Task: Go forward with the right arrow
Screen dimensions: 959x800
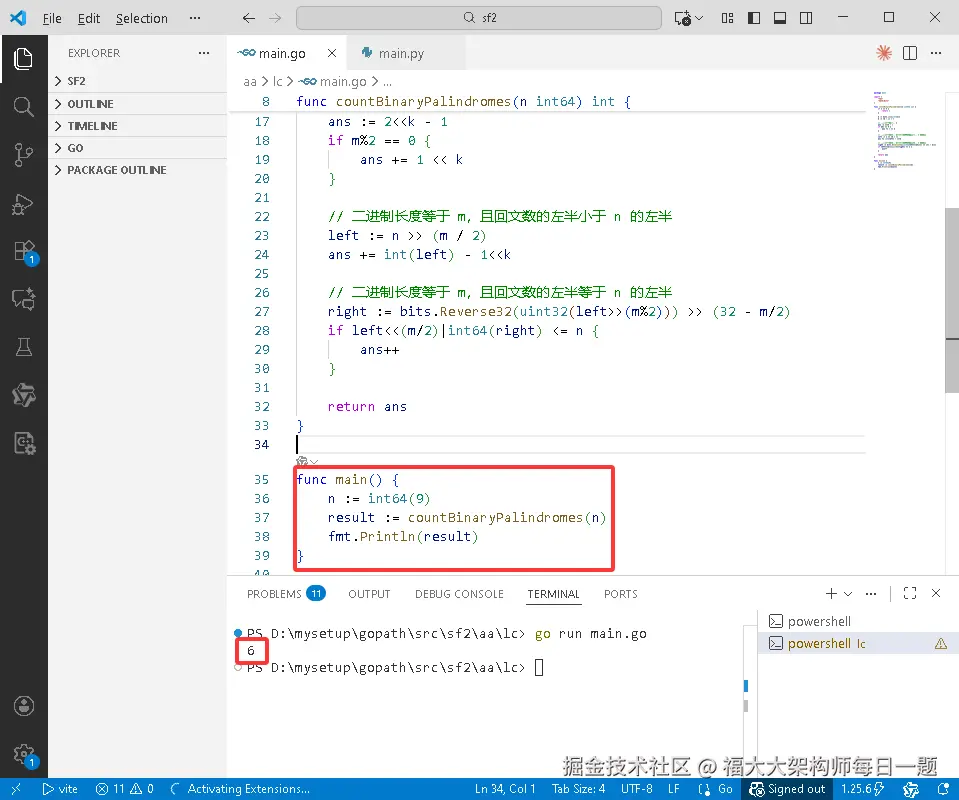Action: point(275,18)
